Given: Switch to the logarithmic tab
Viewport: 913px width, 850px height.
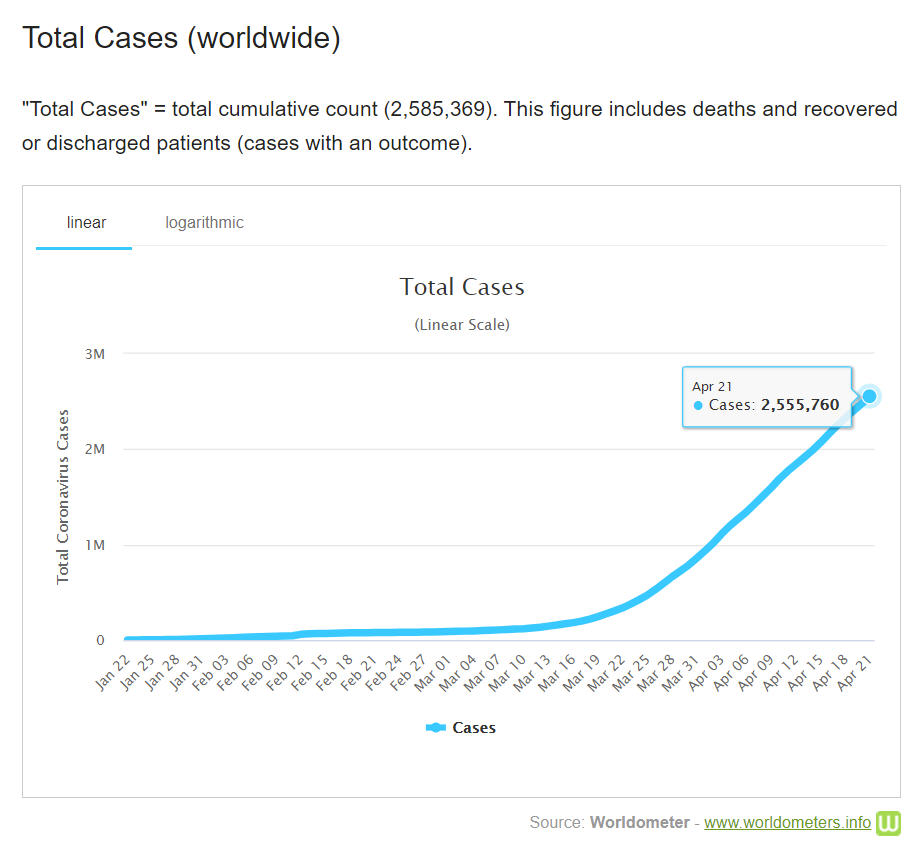Looking at the screenshot, I should pos(204,222).
